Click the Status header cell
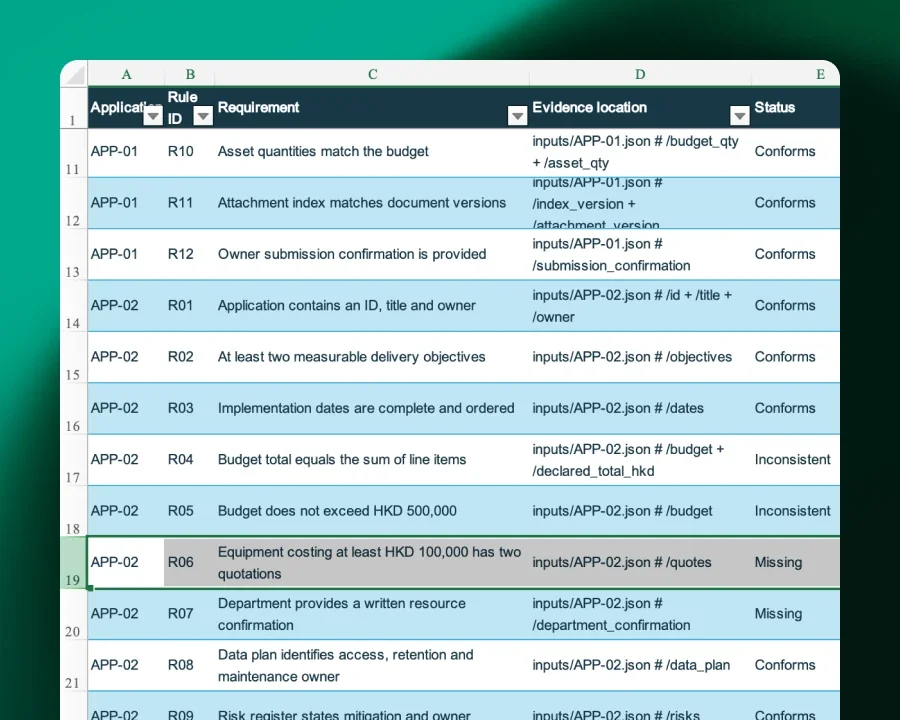900x720 pixels. pyautogui.click(x=796, y=107)
